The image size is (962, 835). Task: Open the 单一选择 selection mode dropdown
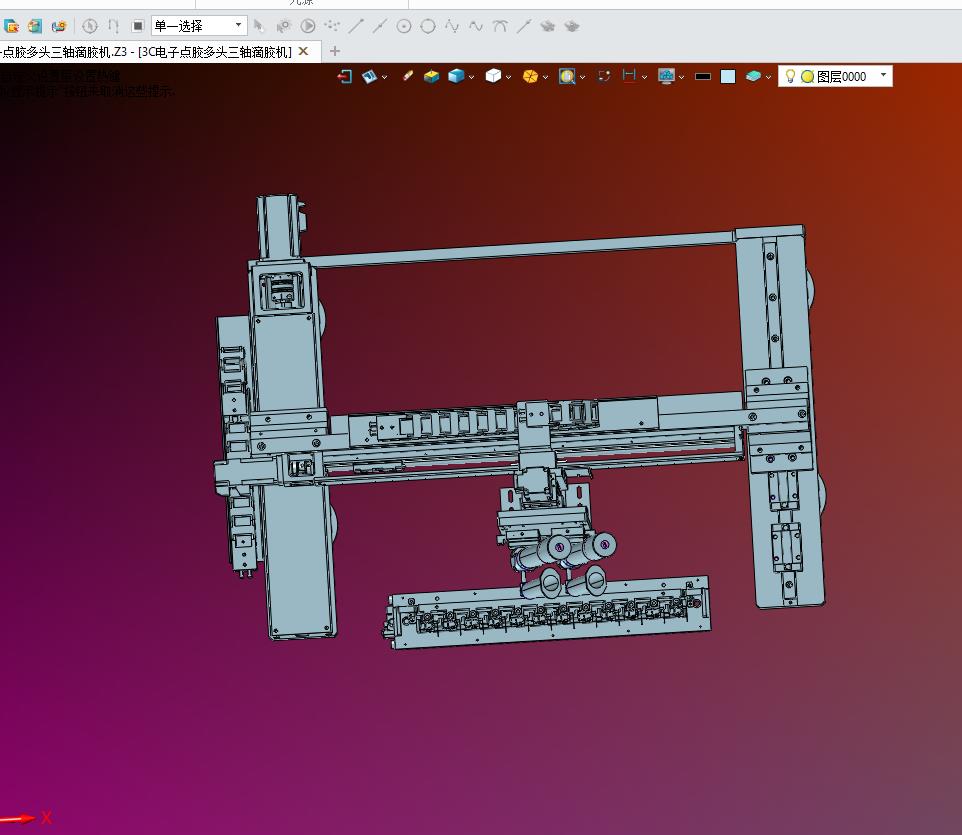[199, 25]
